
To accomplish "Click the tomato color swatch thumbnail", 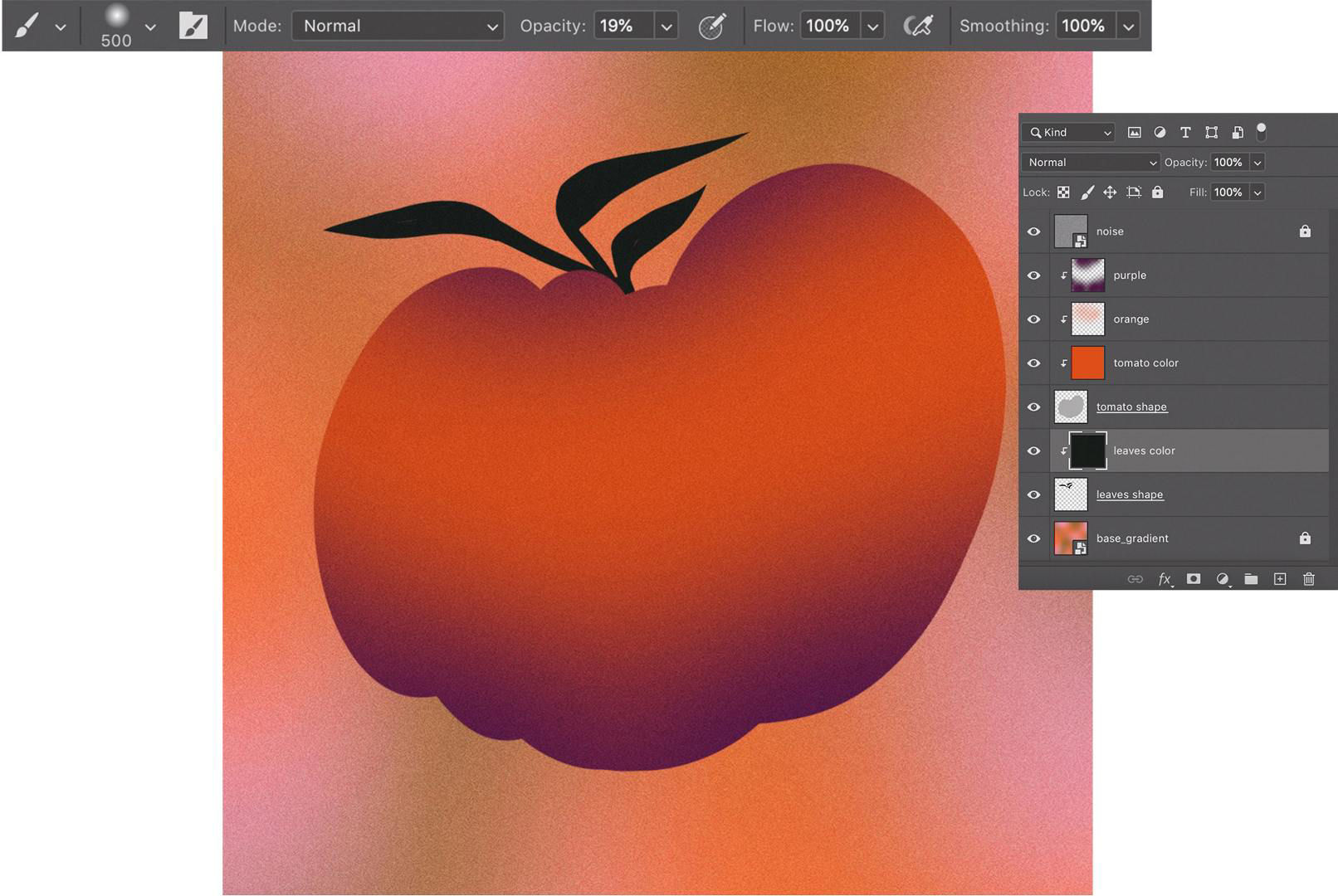I will coord(1087,363).
